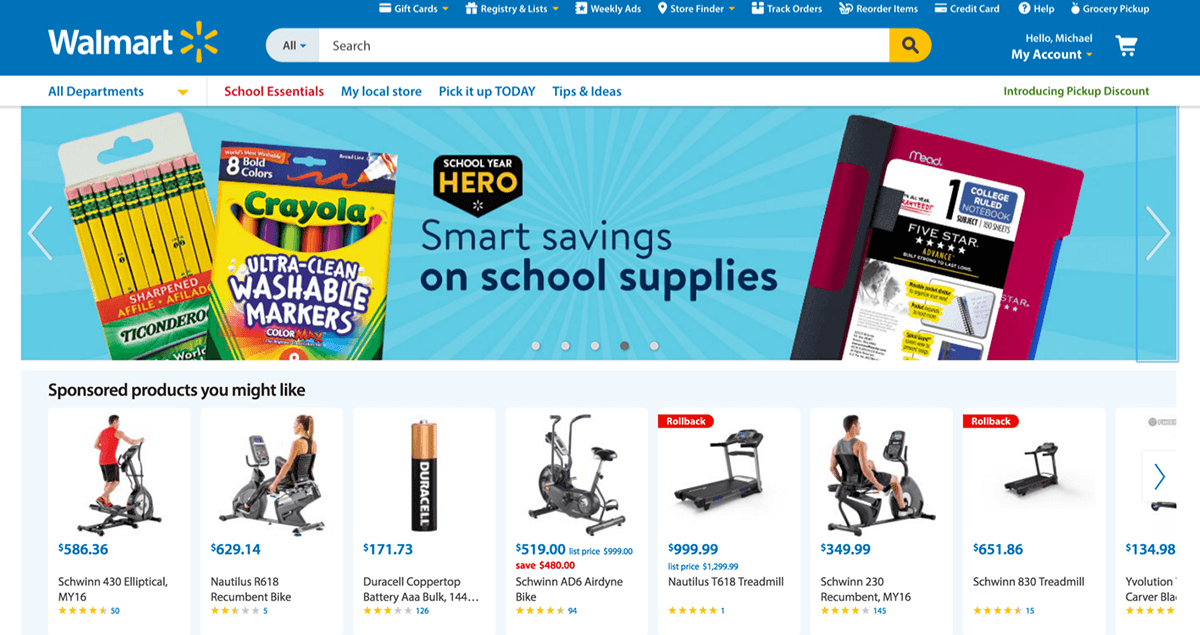Open Schwinn 430 Elliptical product link
This screenshot has width=1200, height=635.
pyautogui.click(x=112, y=588)
